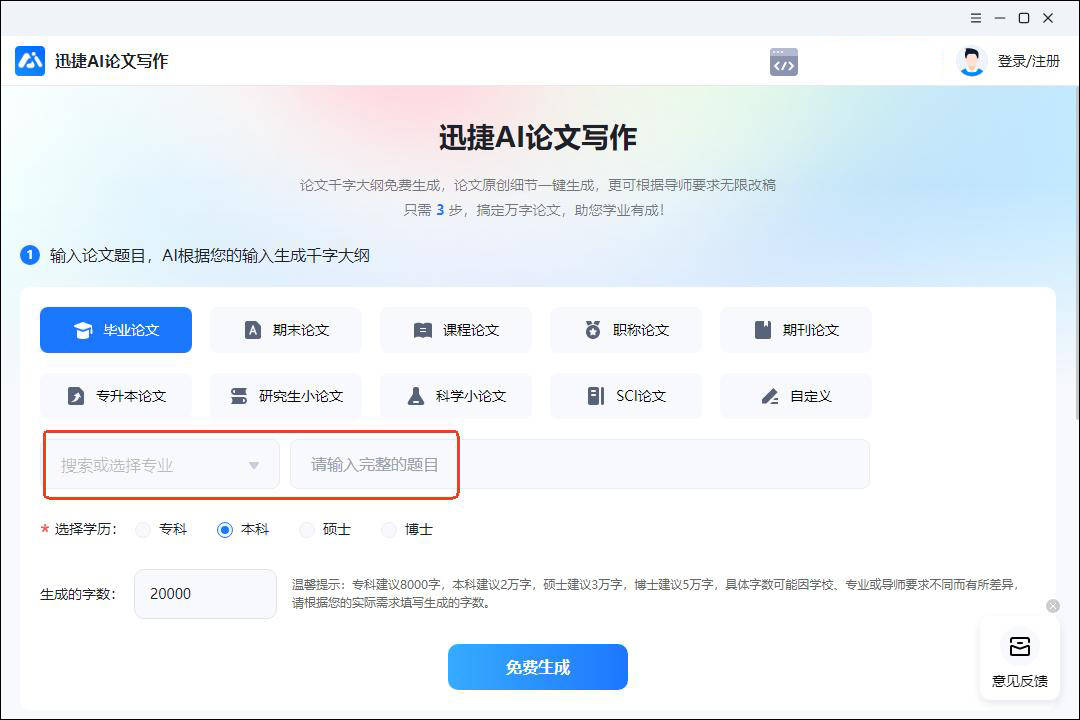Close the application window
This screenshot has height=720, width=1080.
[1048, 18]
